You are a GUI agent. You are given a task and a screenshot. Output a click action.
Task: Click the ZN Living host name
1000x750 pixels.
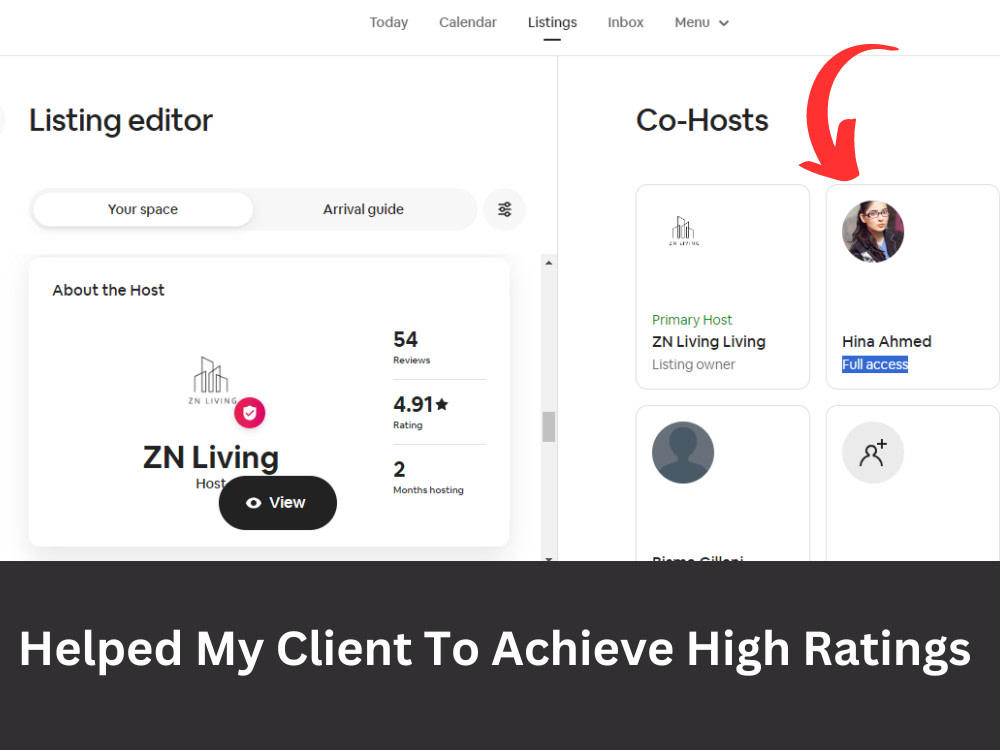(x=211, y=457)
